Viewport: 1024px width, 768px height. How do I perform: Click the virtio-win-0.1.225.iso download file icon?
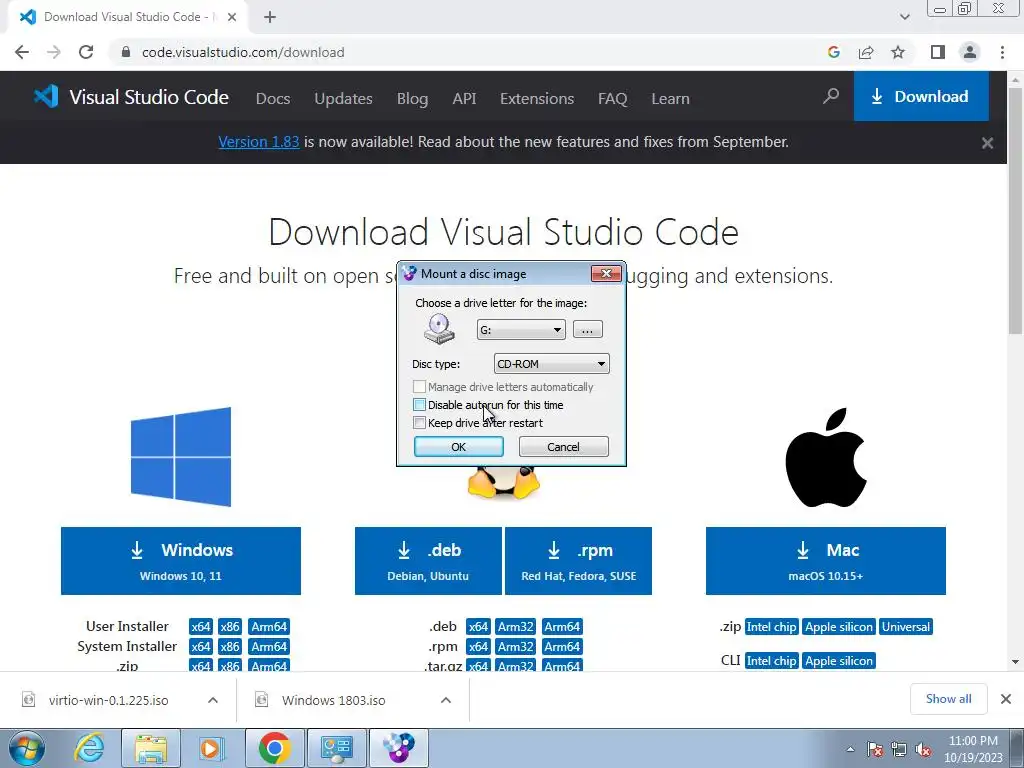[x=29, y=699]
